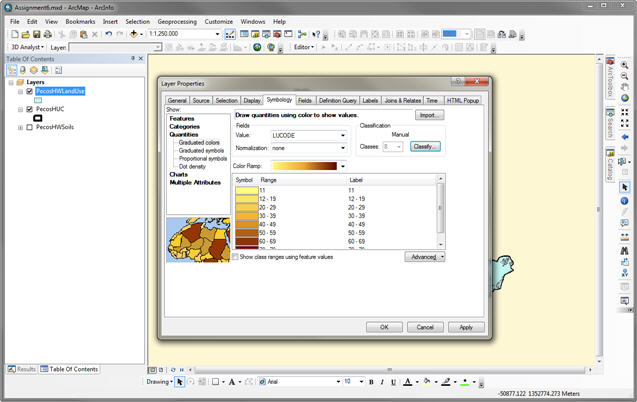The height and width of the screenshot is (402, 637).
Task: Click the What's This help icon
Action: (x=316, y=35)
